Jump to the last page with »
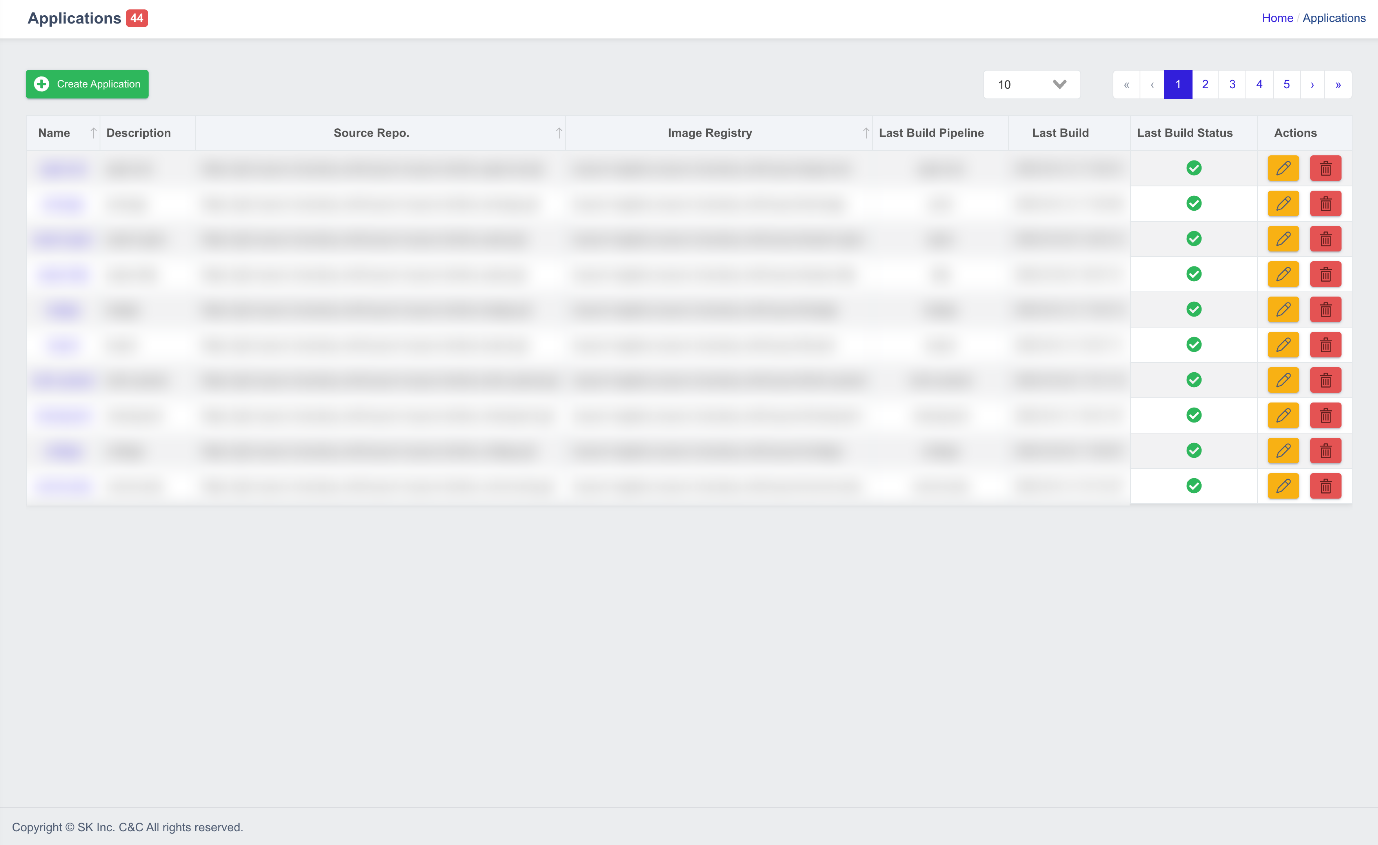1378x845 pixels. (1338, 84)
